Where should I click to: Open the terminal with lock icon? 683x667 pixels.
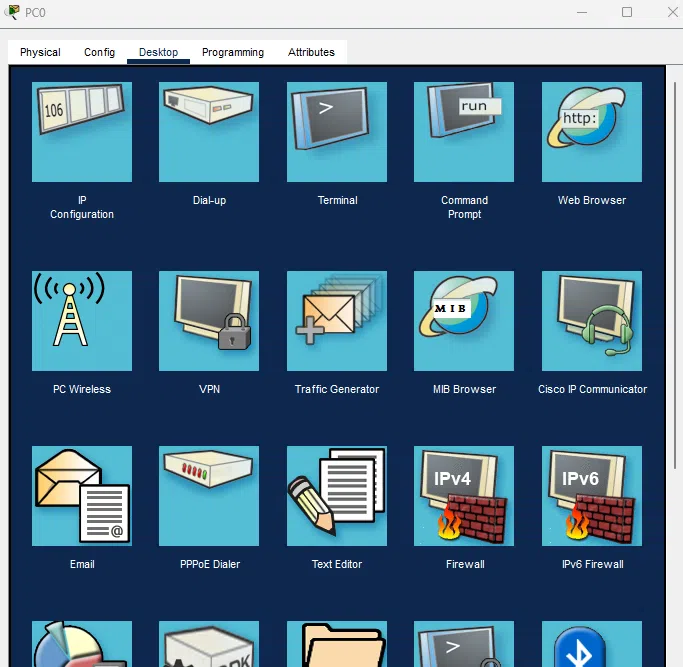click(464, 644)
